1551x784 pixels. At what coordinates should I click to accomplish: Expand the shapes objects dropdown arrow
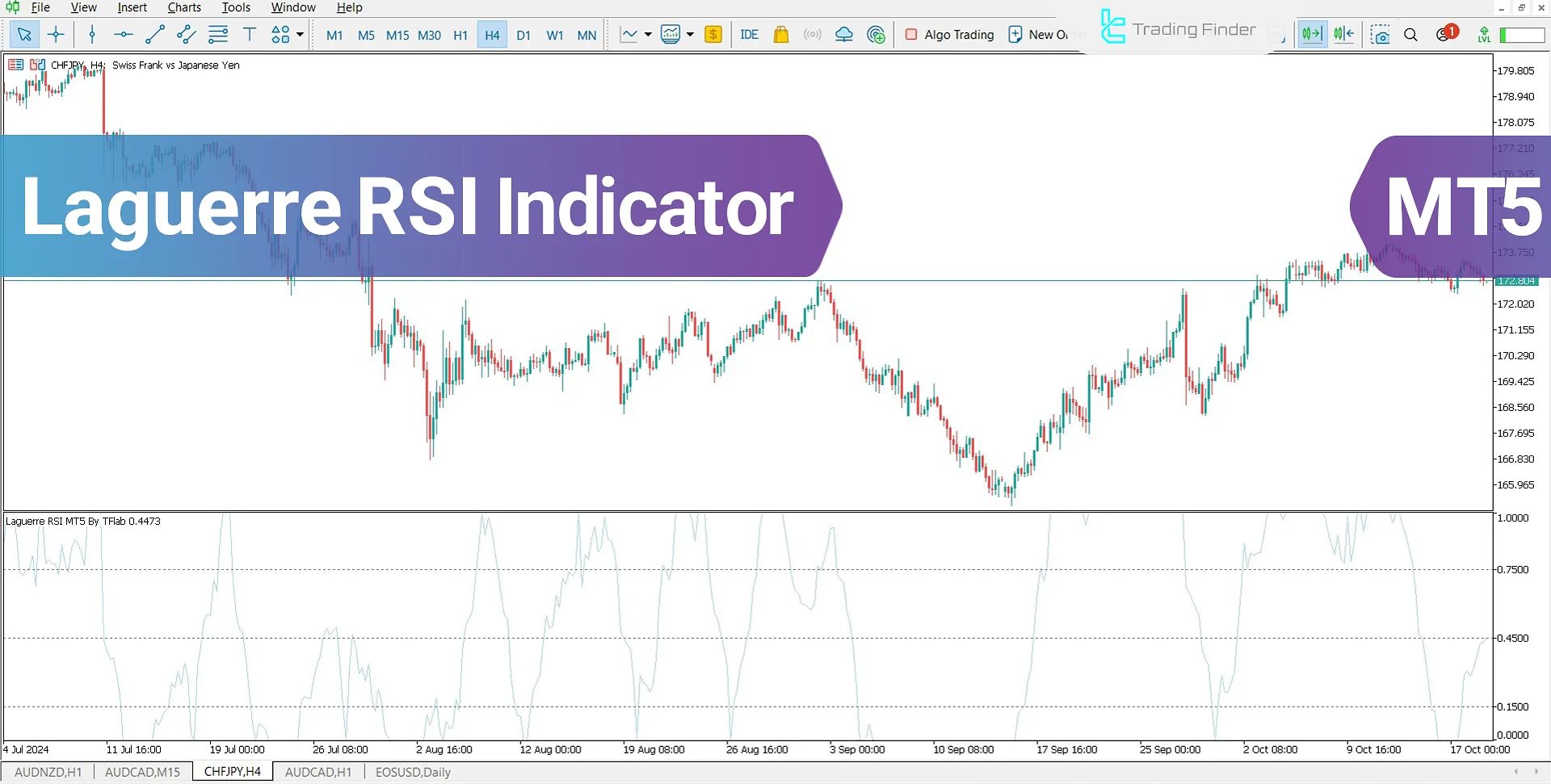click(301, 35)
